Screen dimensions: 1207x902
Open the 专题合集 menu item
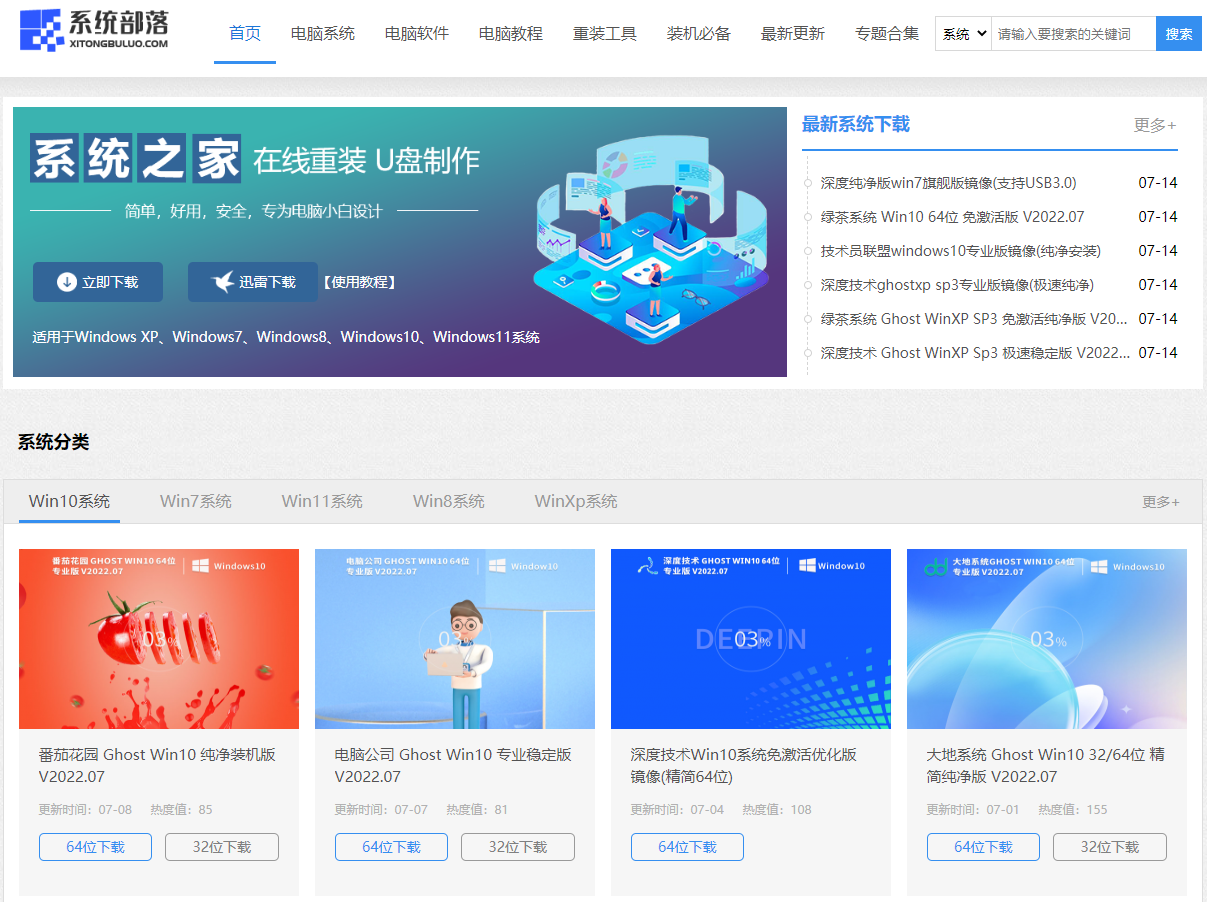(x=886, y=33)
